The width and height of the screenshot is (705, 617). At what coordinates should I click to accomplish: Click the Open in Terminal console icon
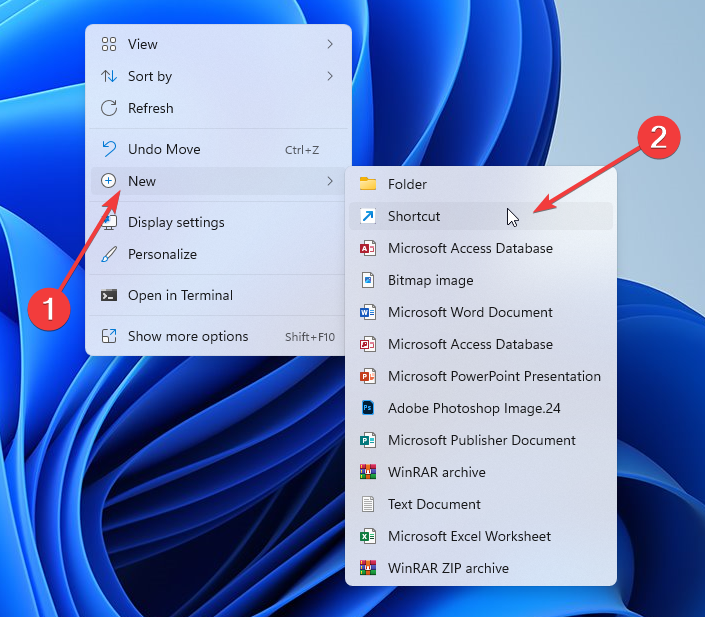point(109,295)
